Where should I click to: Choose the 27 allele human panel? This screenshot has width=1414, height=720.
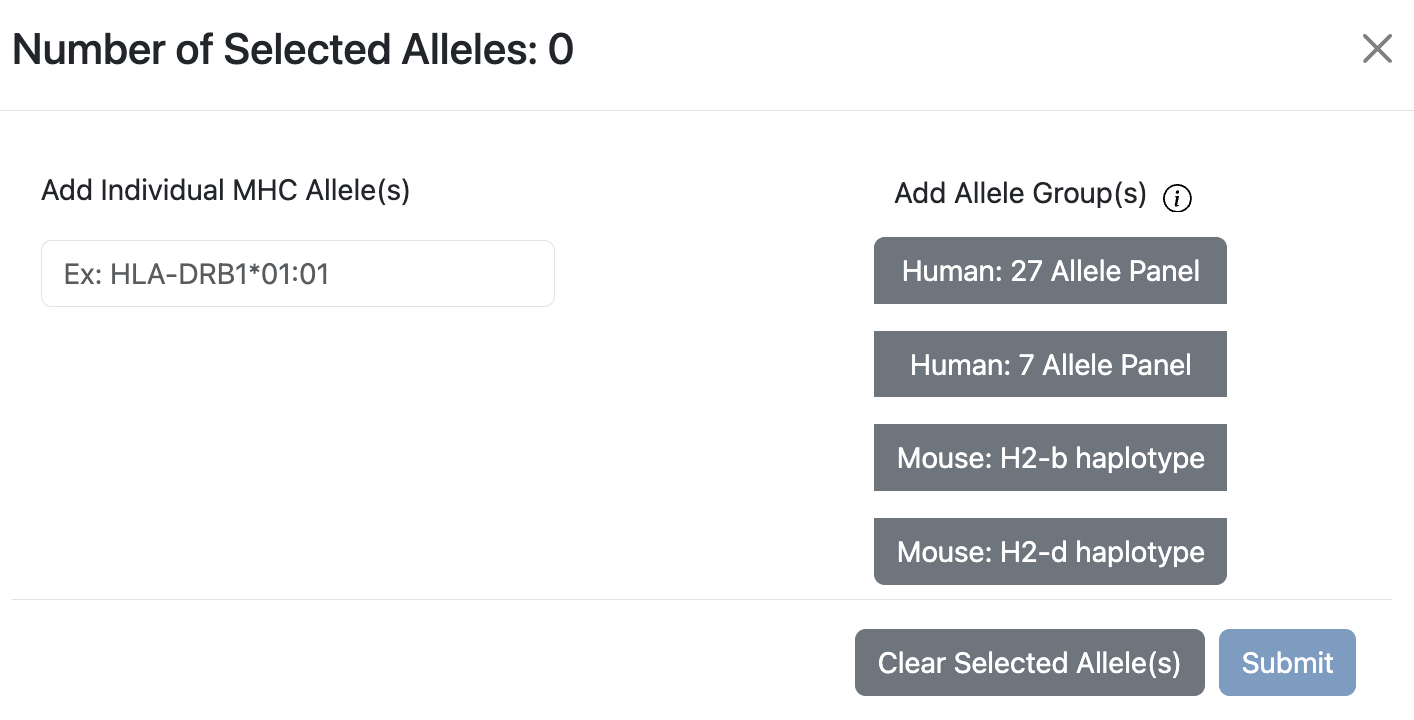click(x=1050, y=270)
